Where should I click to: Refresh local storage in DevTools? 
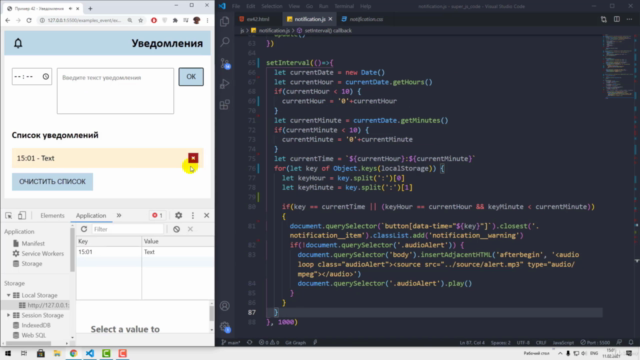[84, 229]
